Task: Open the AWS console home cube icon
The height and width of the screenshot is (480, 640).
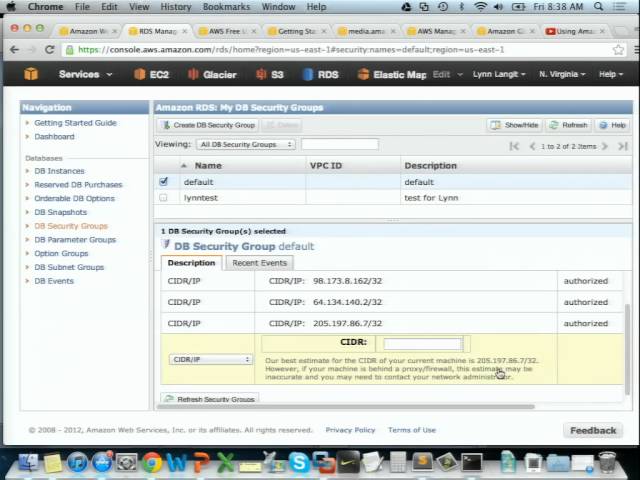Action: (x=31, y=74)
